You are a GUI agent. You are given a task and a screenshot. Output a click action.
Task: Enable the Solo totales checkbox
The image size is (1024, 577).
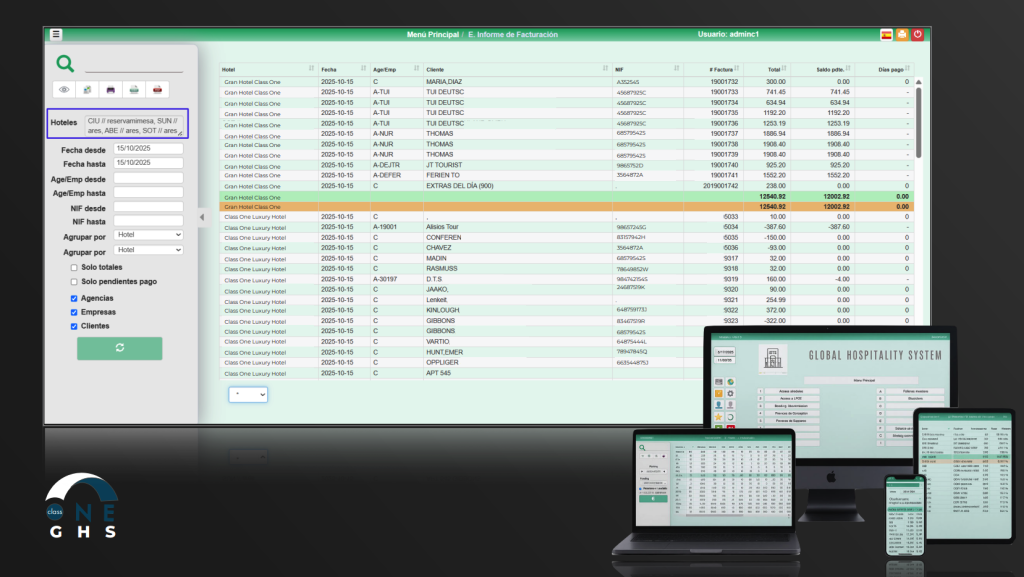coord(74,268)
